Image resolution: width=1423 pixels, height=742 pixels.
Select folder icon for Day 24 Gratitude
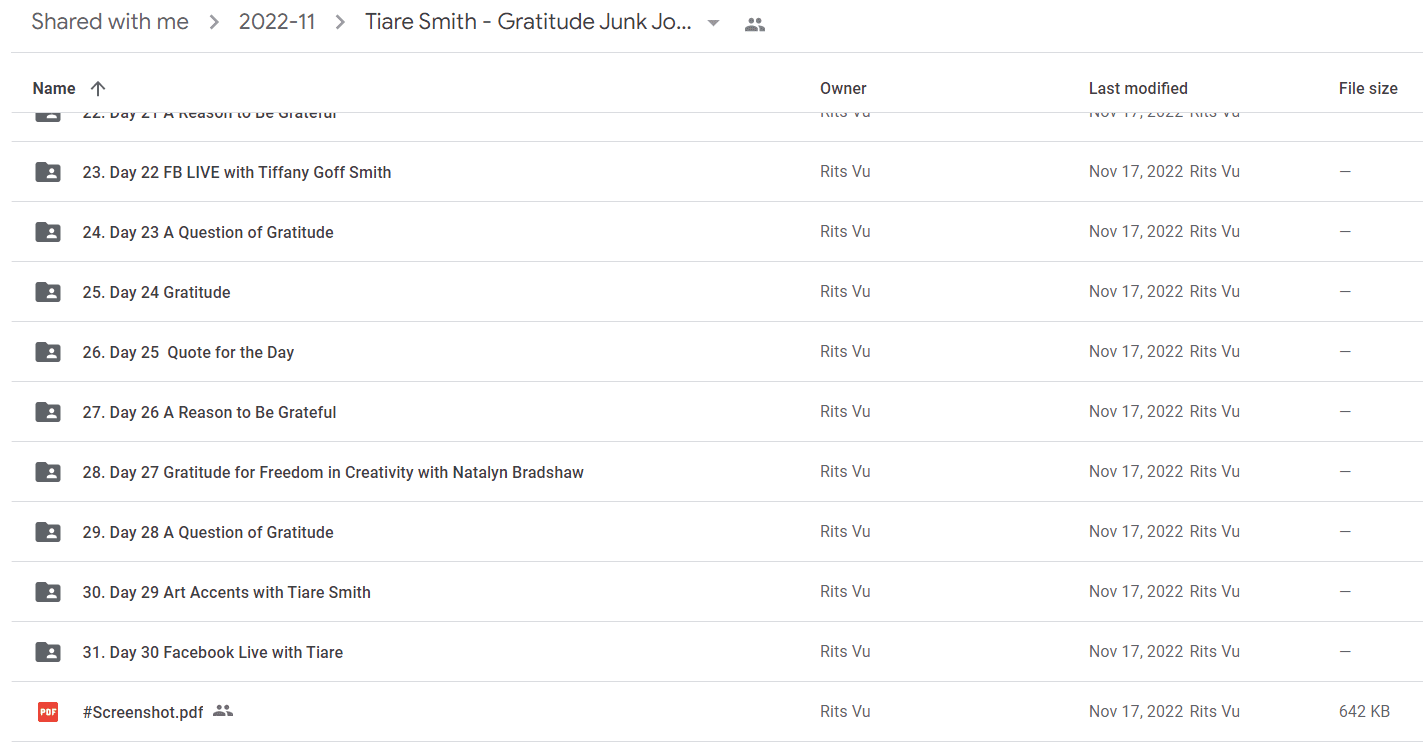[x=48, y=292]
